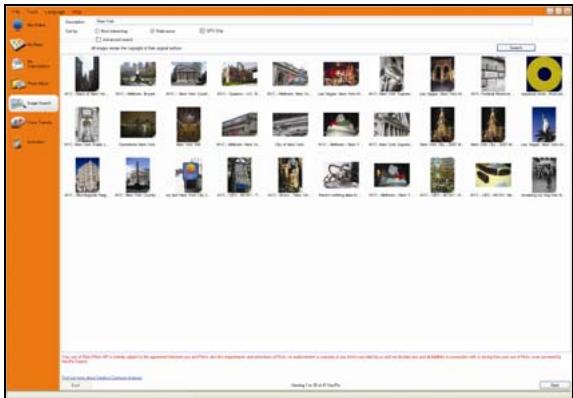The width and height of the screenshot is (573, 398).
Task: Toggle the checkbox right of Relevance
Action: pyautogui.click(x=202, y=31)
